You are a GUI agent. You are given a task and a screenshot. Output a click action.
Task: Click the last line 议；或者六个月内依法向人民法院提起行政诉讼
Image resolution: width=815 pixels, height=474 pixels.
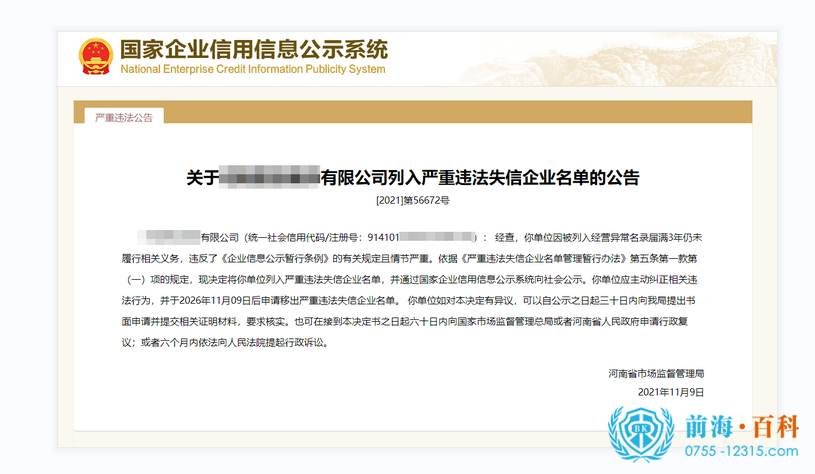(x=225, y=343)
